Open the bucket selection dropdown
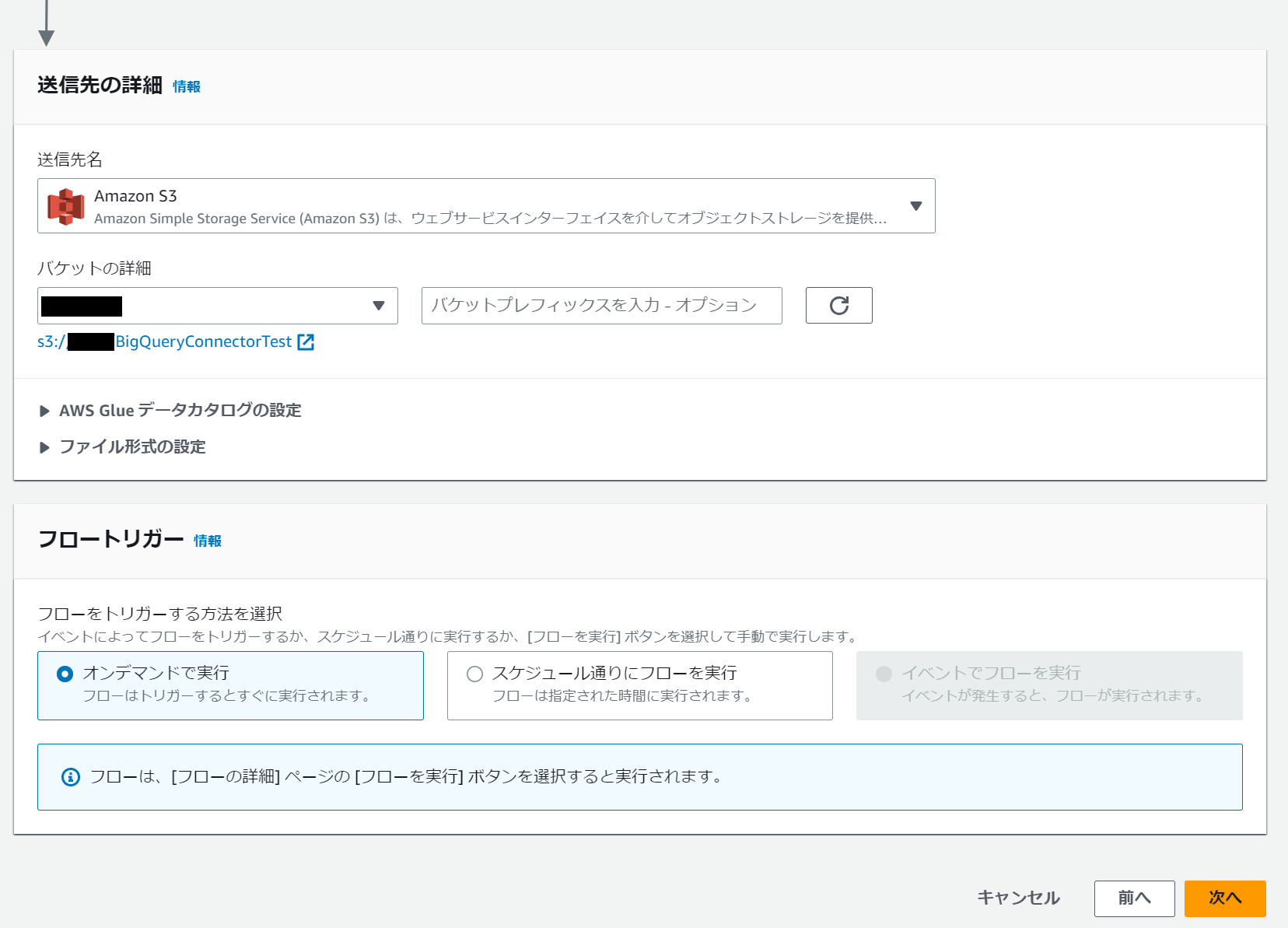Image resolution: width=1288 pixels, height=928 pixels. (218, 306)
